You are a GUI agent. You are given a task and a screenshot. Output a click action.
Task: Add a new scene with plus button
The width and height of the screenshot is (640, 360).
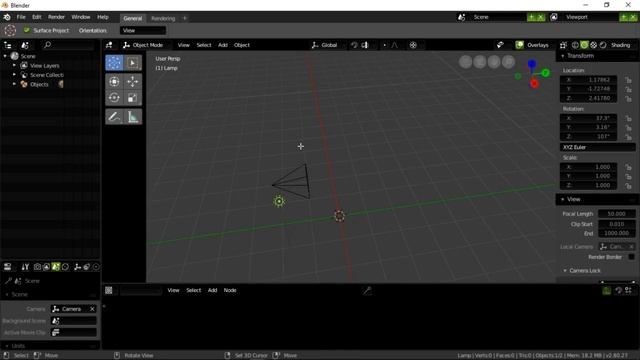[531, 17]
